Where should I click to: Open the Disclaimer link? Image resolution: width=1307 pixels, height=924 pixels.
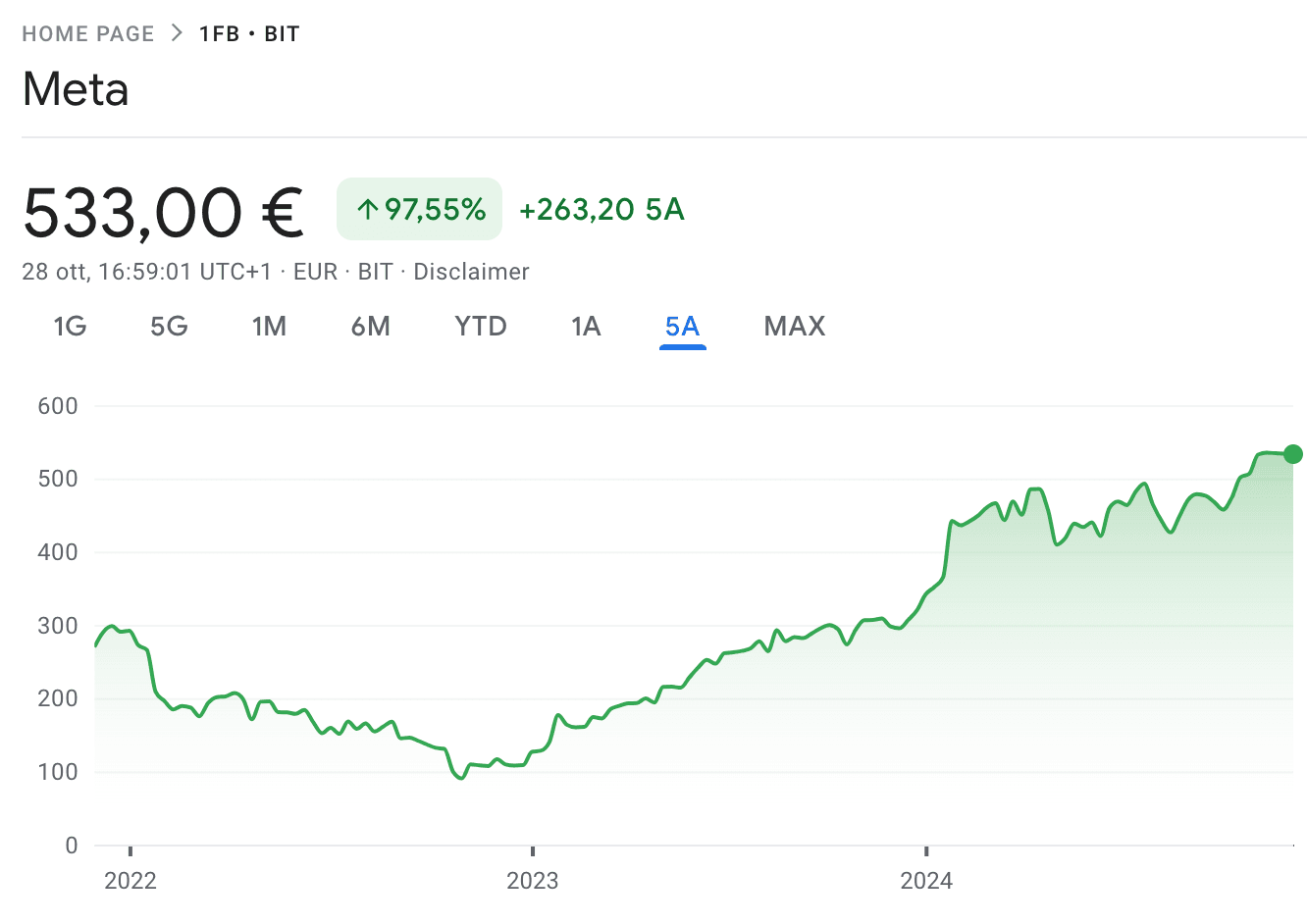[x=471, y=272]
